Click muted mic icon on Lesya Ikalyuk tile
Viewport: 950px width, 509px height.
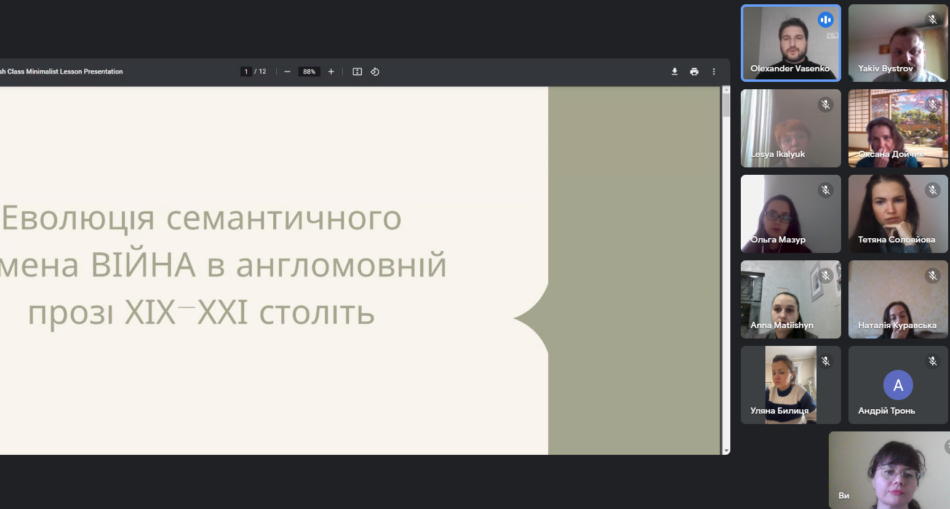click(x=825, y=105)
